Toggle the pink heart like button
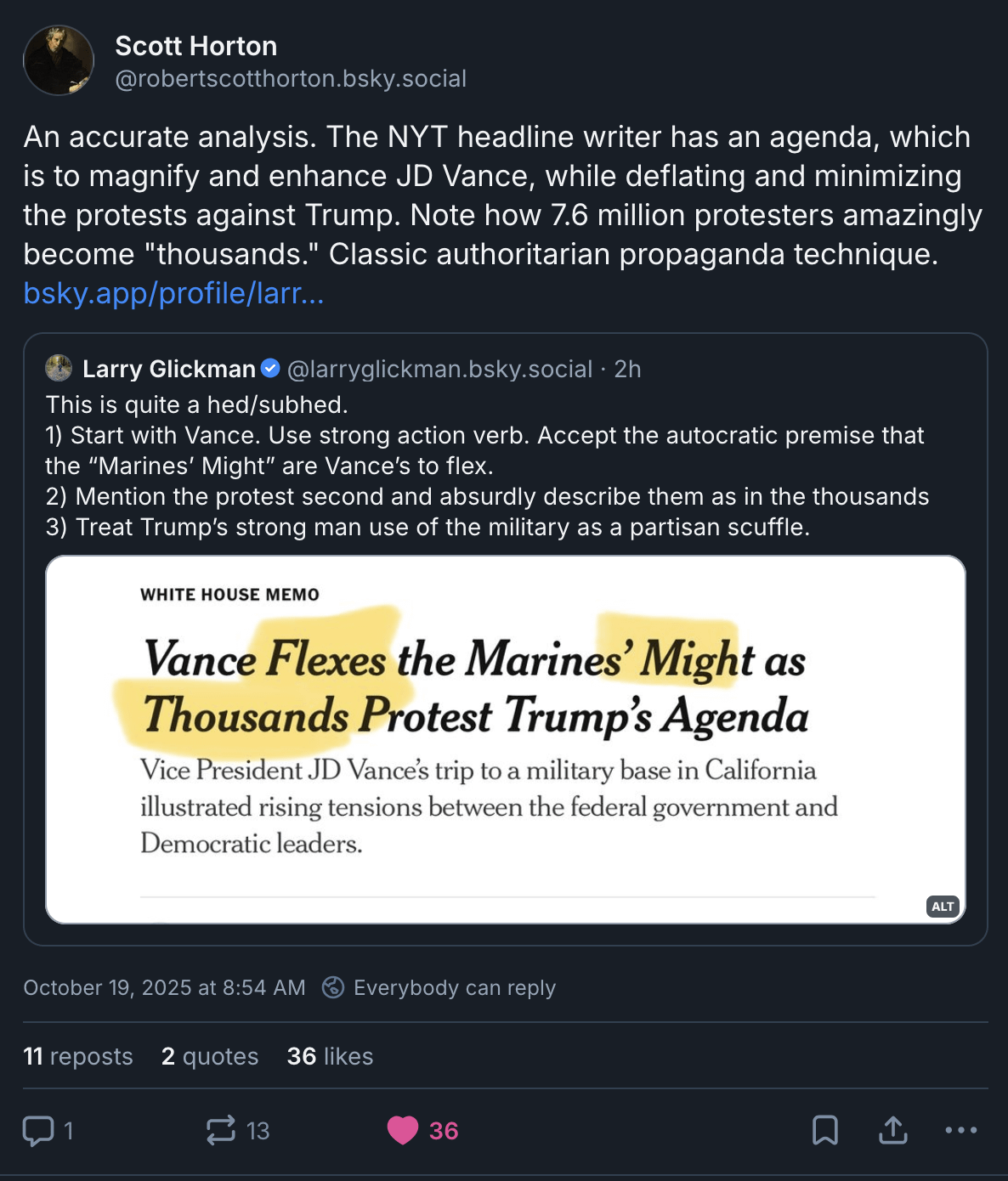The height and width of the screenshot is (1181, 1008). (x=403, y=1131)
